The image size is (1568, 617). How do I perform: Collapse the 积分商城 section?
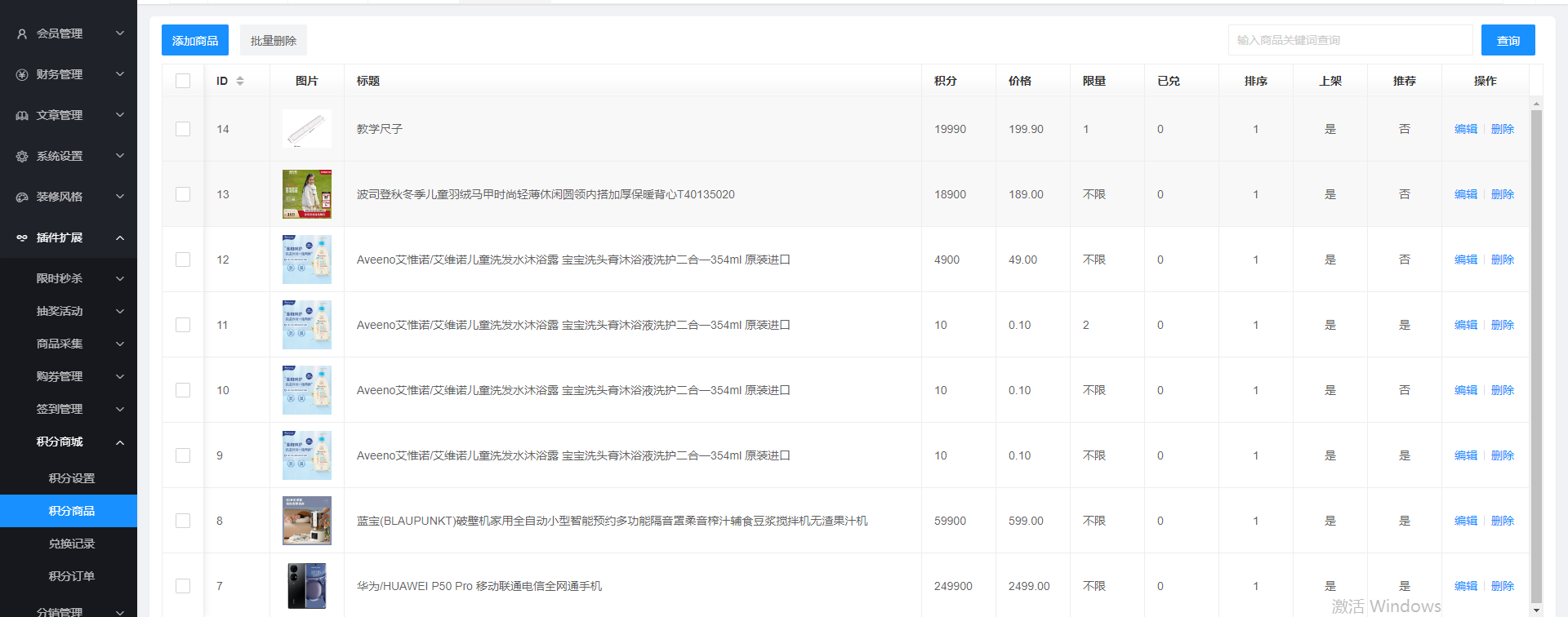(x=120, y=442)
